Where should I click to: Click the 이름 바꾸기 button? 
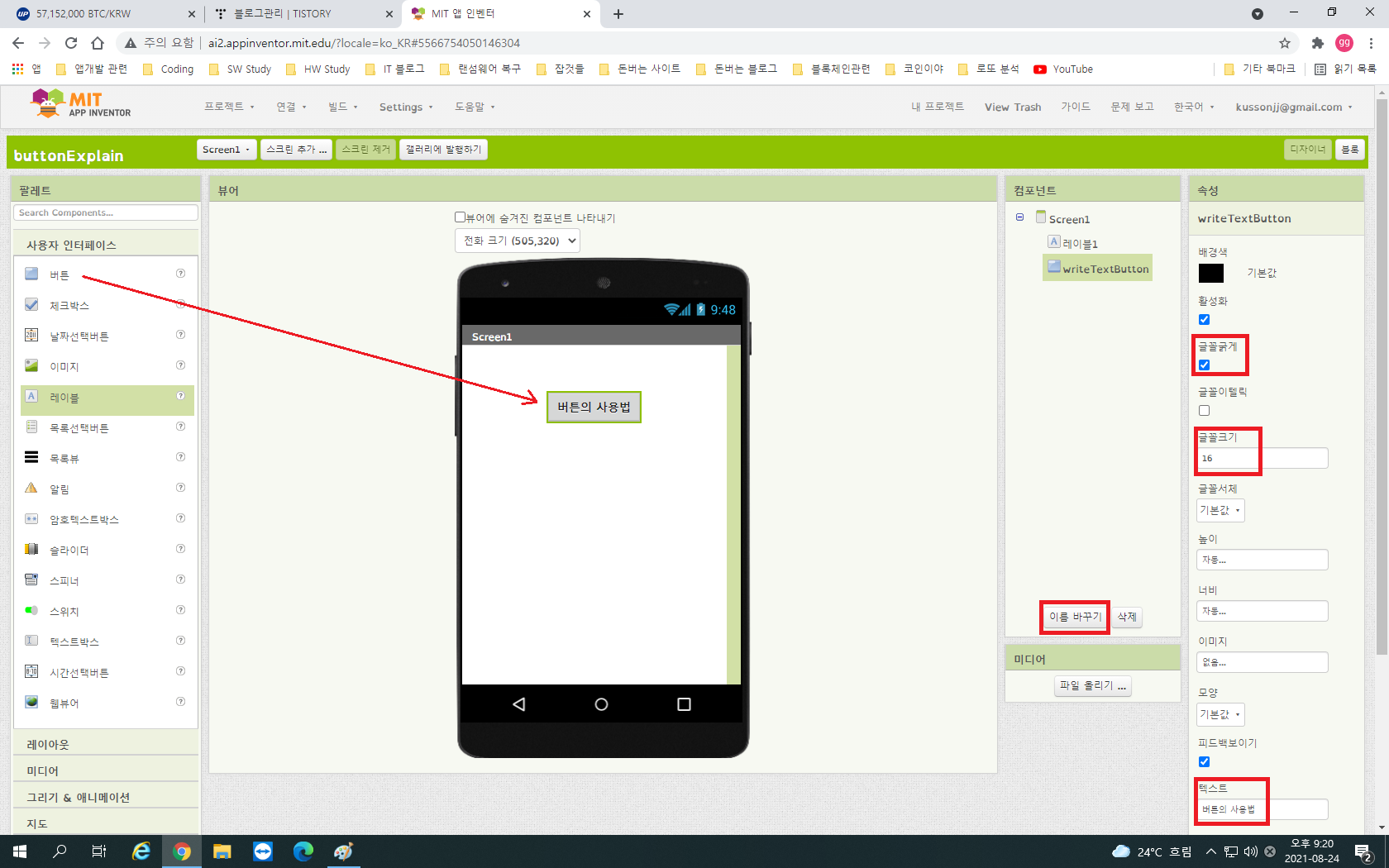pos(1075,617)
